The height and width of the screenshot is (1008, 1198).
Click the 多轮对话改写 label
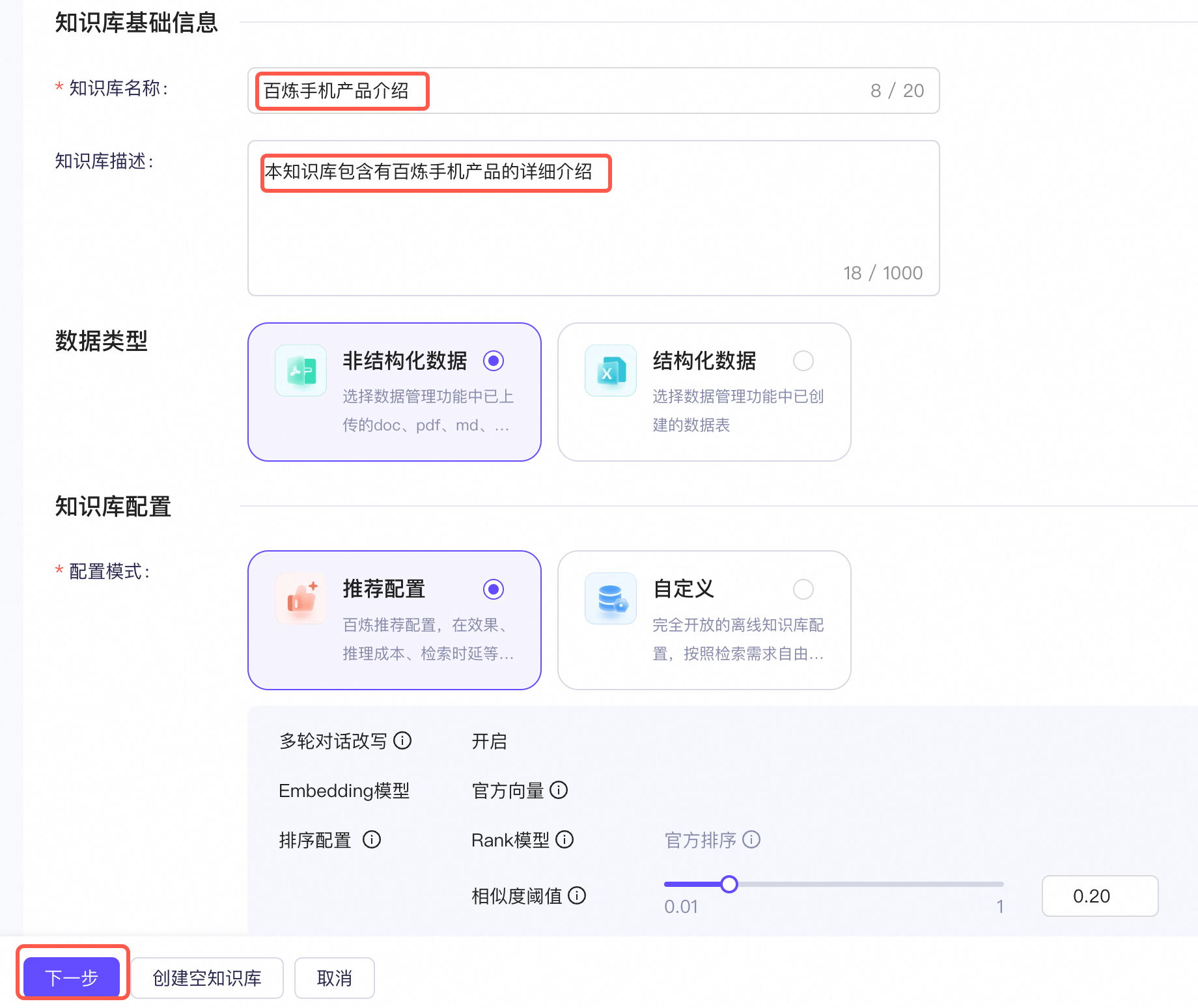(x=333, y=741)
